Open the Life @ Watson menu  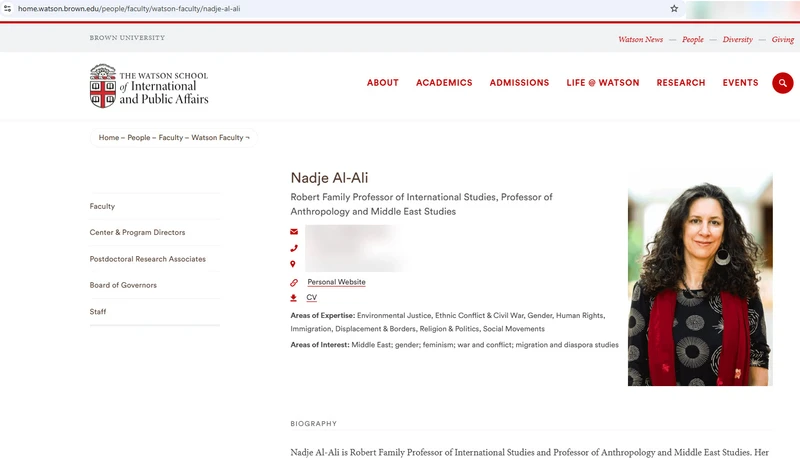(x=603, y=83)
